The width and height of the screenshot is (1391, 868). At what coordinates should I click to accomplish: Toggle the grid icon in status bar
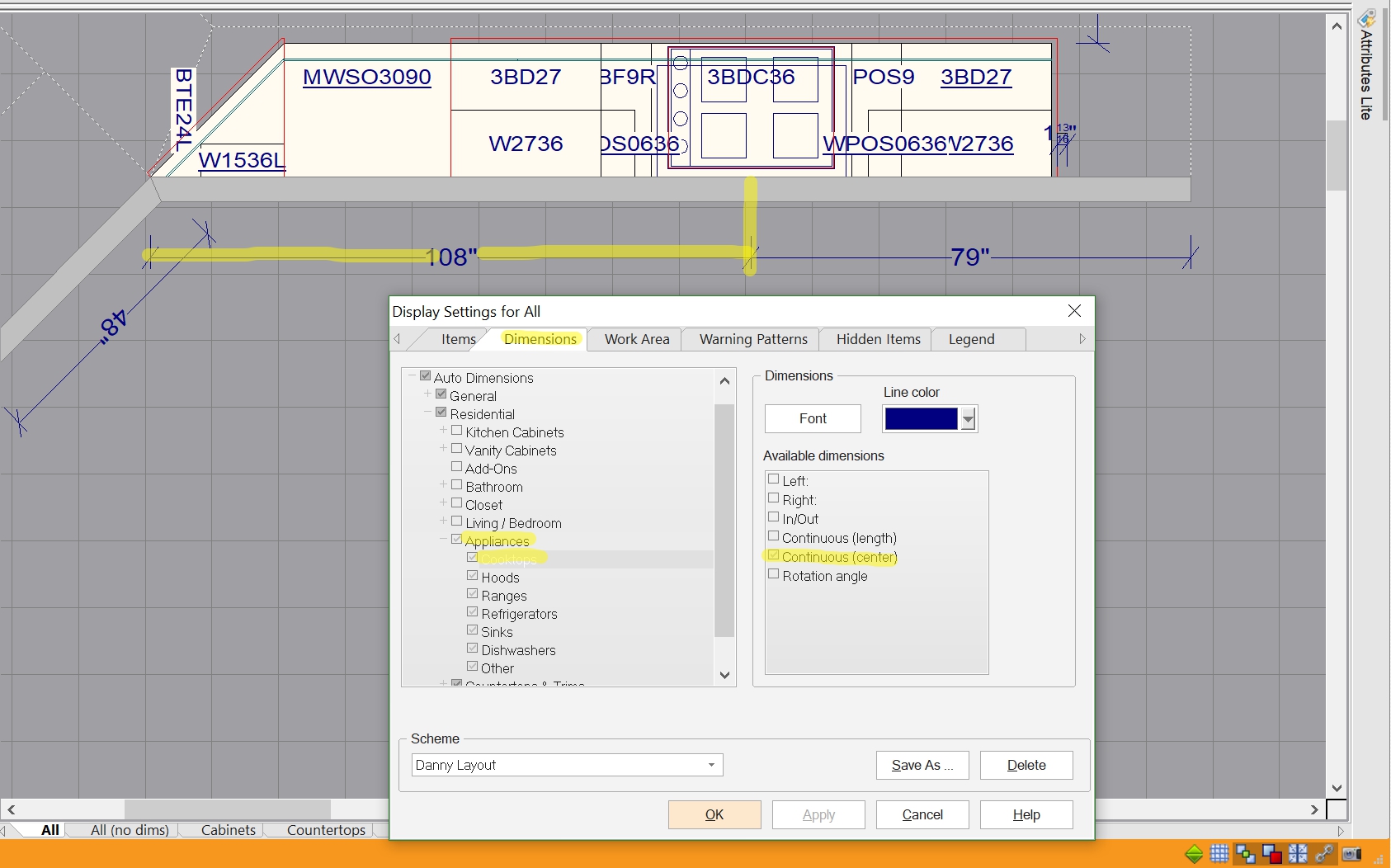(1219, 854)
